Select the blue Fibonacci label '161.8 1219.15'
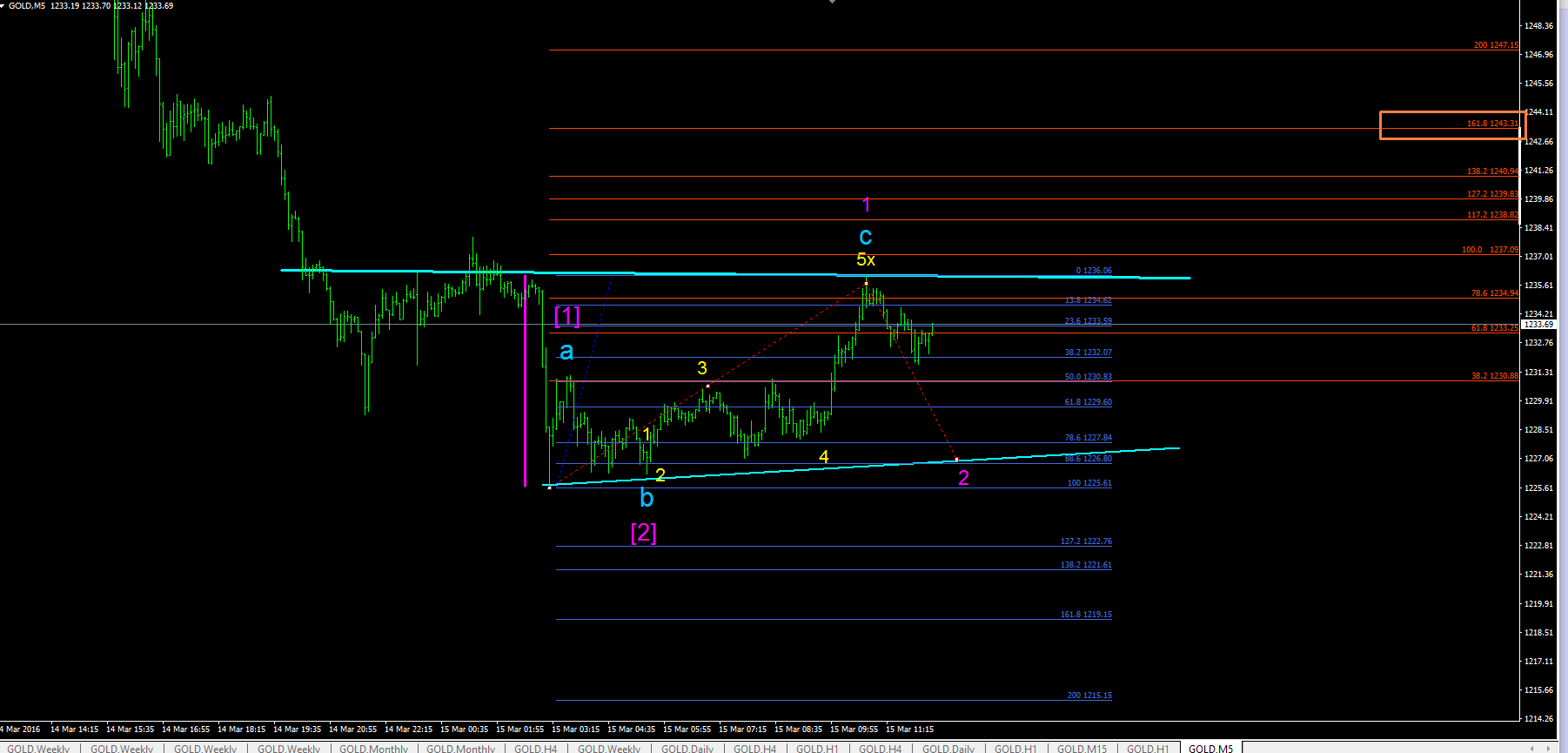 coord(1086,615)
